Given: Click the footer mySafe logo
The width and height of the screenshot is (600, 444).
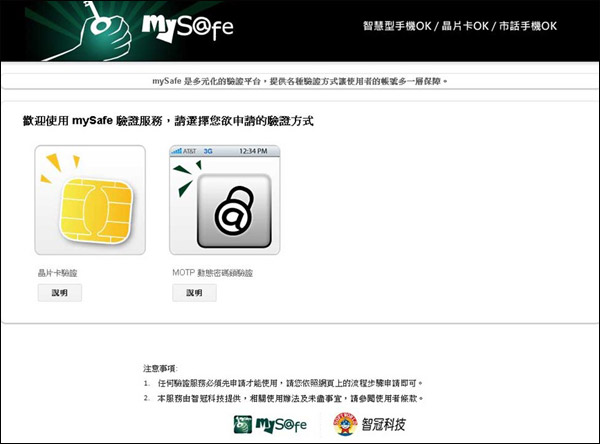Looking at the screenshot, I should point(270,424).
